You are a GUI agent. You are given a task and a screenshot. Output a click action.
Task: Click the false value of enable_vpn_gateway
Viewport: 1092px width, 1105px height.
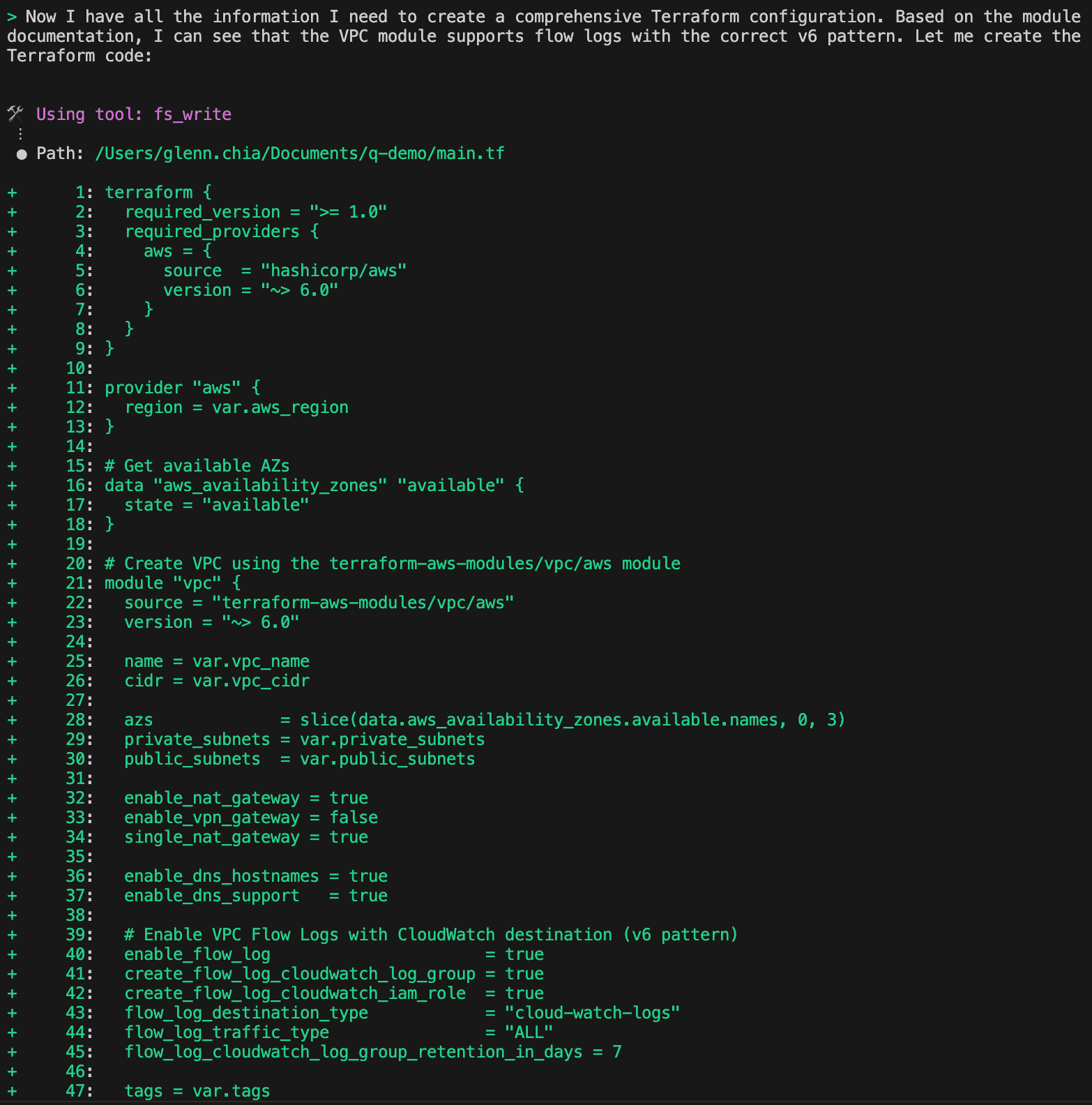[x=354, y=818]
